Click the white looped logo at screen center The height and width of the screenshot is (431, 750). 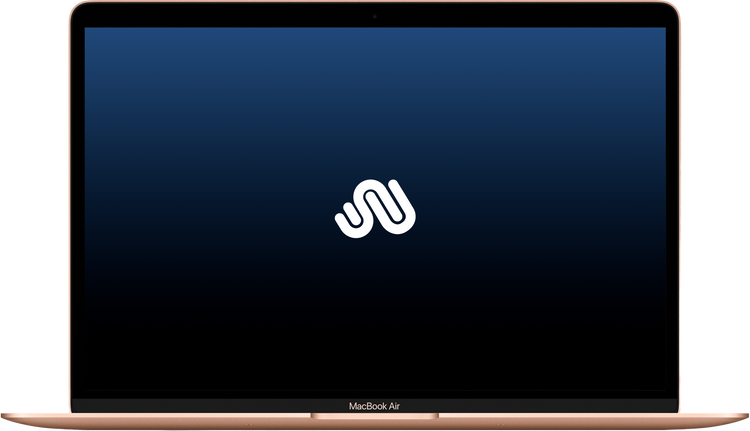click(375, 209)
